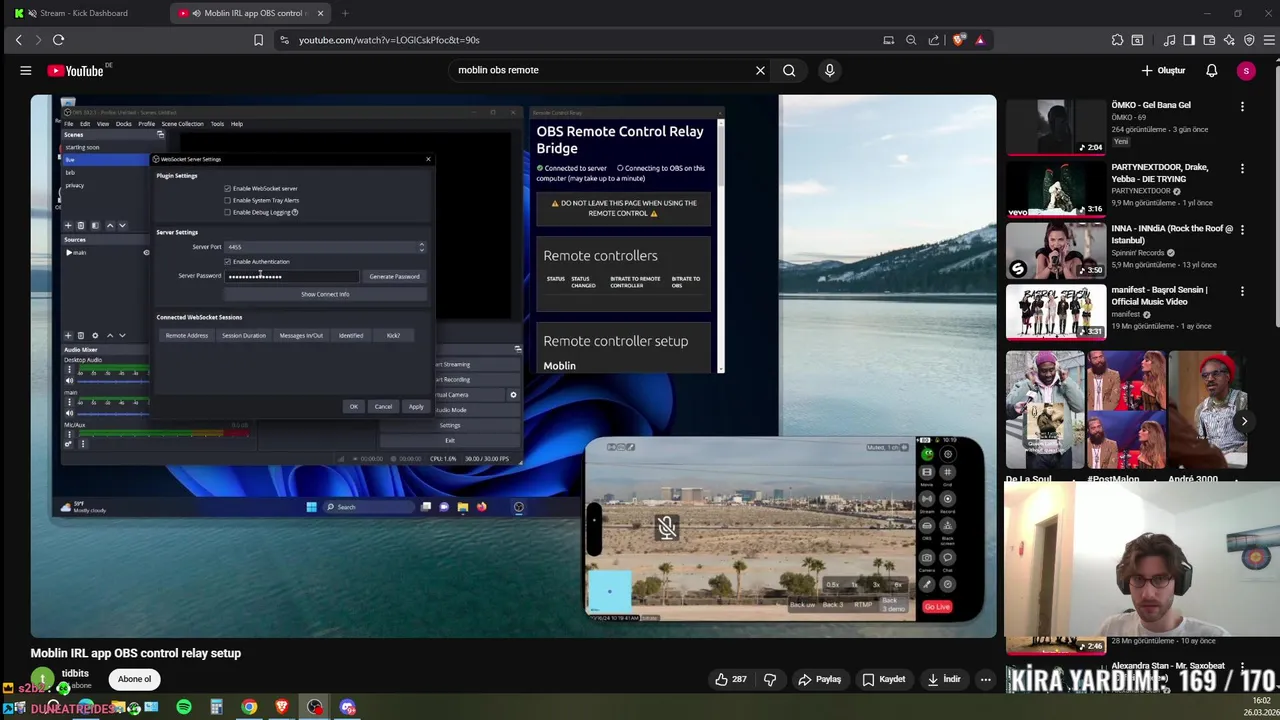This screenshot has width=1280, height=720.
Task: Run the search with the magnifier button
Action: (x=789, y=70)
